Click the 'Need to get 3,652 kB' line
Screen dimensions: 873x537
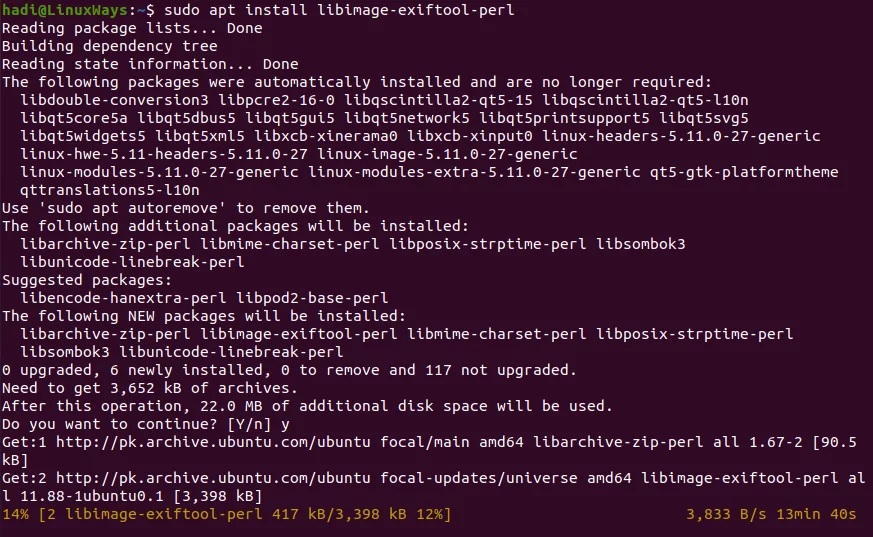pos(150,388)
